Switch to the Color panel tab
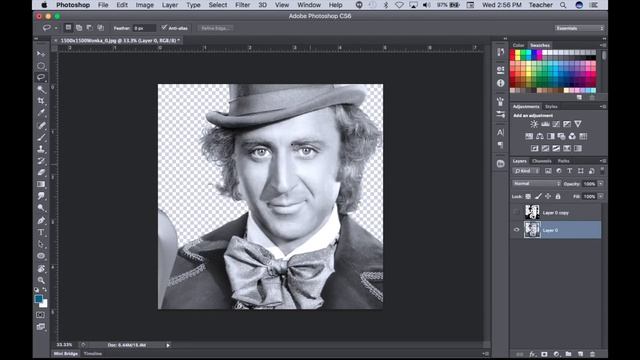Image resolution: width=640 pixels, height=360 pixels. 518,45
